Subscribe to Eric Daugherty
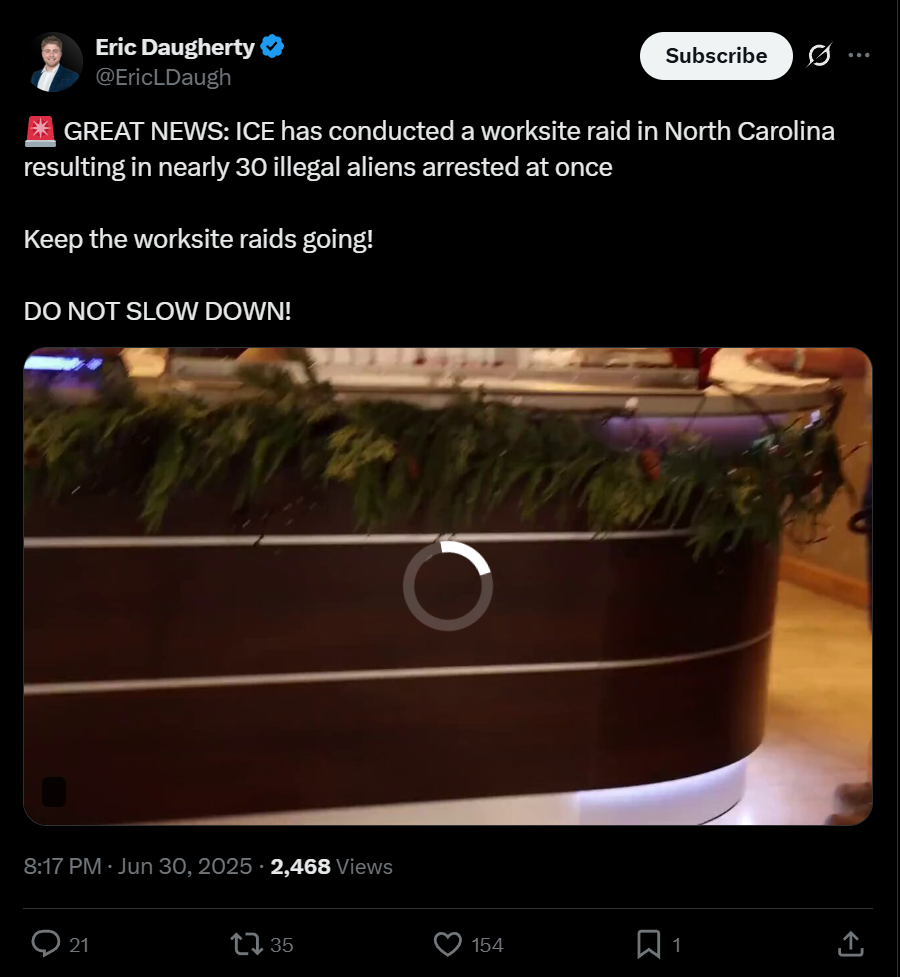This screenshot has height=977, width=900. coord(716,56)
